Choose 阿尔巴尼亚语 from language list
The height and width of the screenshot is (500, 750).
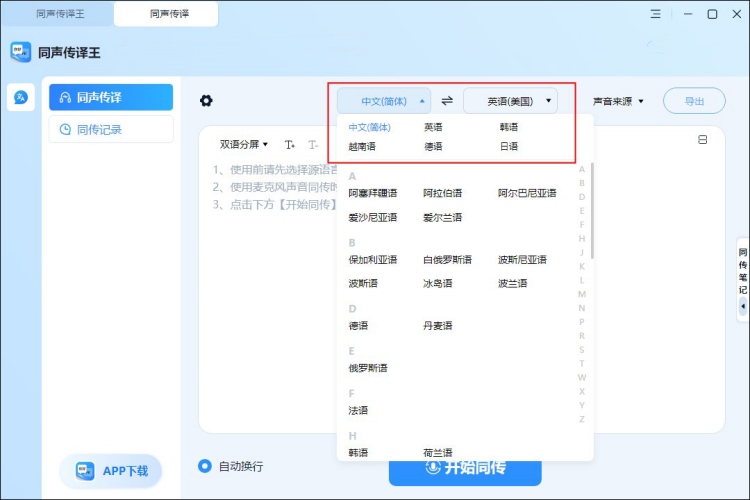pyautogui.click(x=527, y=193)
